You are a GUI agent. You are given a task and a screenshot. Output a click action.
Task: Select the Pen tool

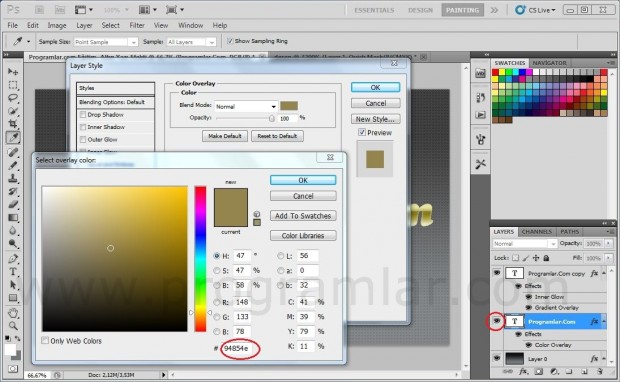click(13, 259)
